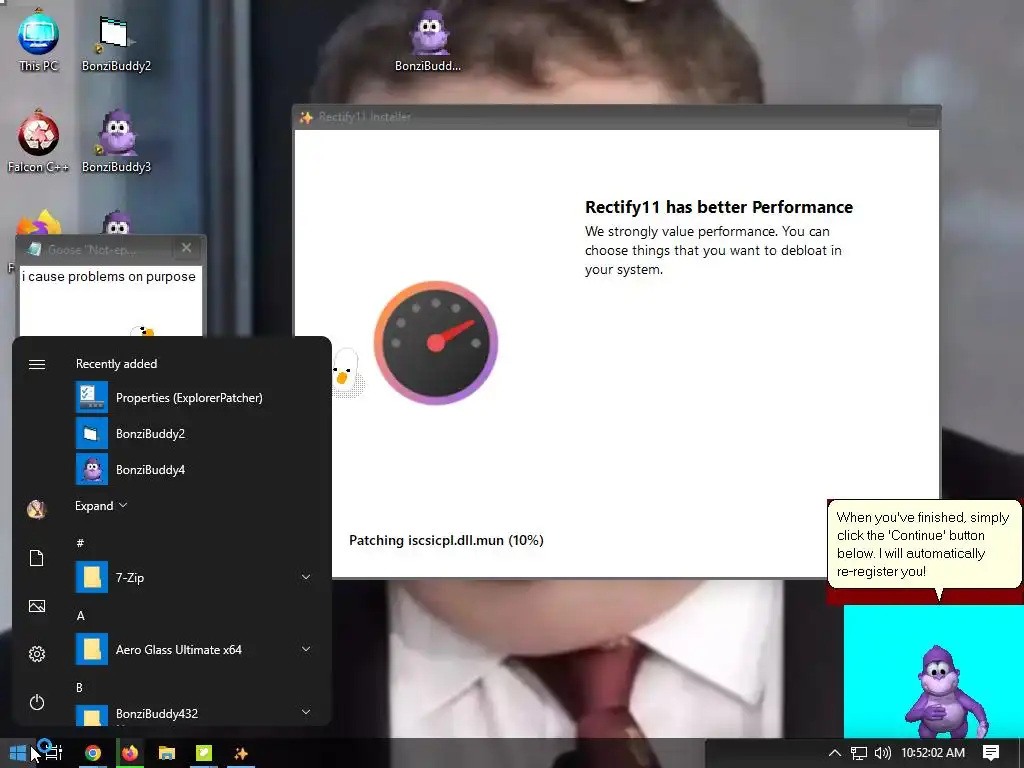This screenshot has width=1024, height=768.
Task: Click 'Patching iscsicpl.dll.mun (10%)' status text
Action: point(446,540)
